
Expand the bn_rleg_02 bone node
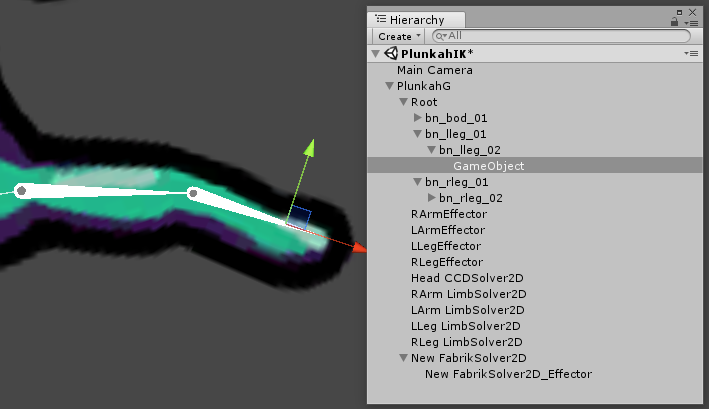point(432,198)
